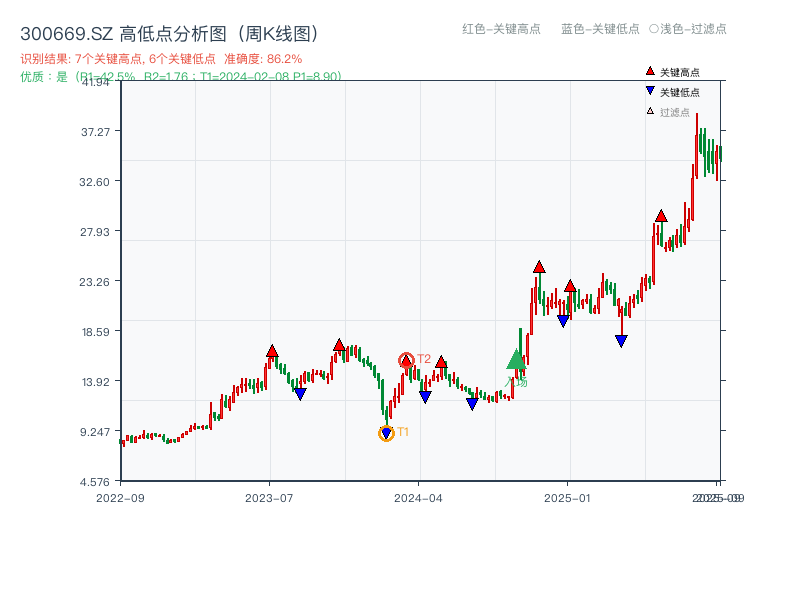
Task: Click the green 入场 entry arrow marker
Action: 516,360
